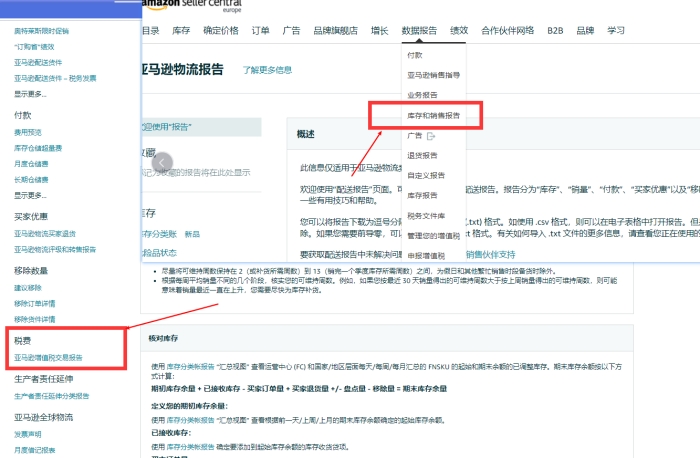
Task: Click 显示更多 under the 付款 section
Action: 30,196
